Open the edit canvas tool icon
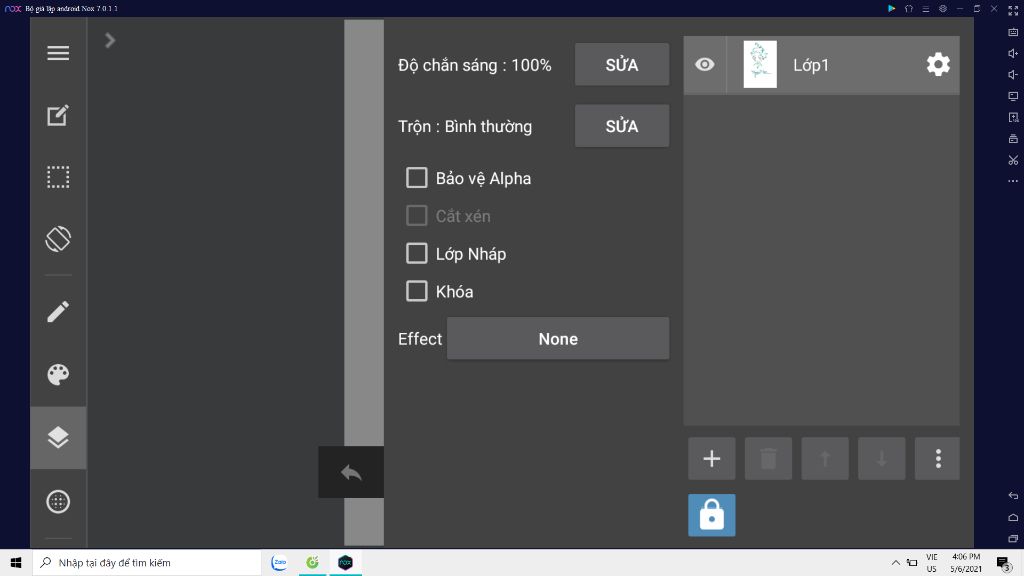1024x576 pixels. pos(58,116)
